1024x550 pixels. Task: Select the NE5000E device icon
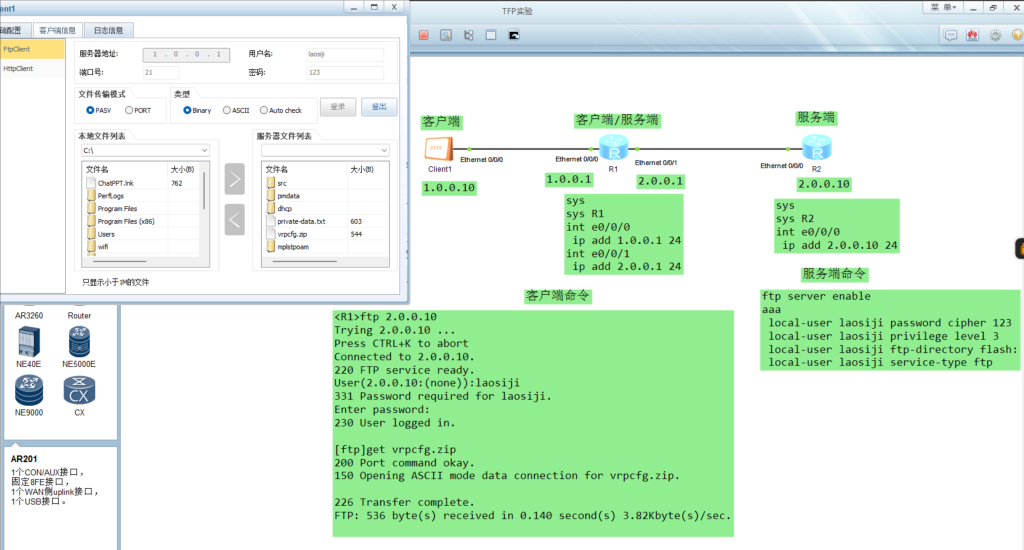(79, 343)
